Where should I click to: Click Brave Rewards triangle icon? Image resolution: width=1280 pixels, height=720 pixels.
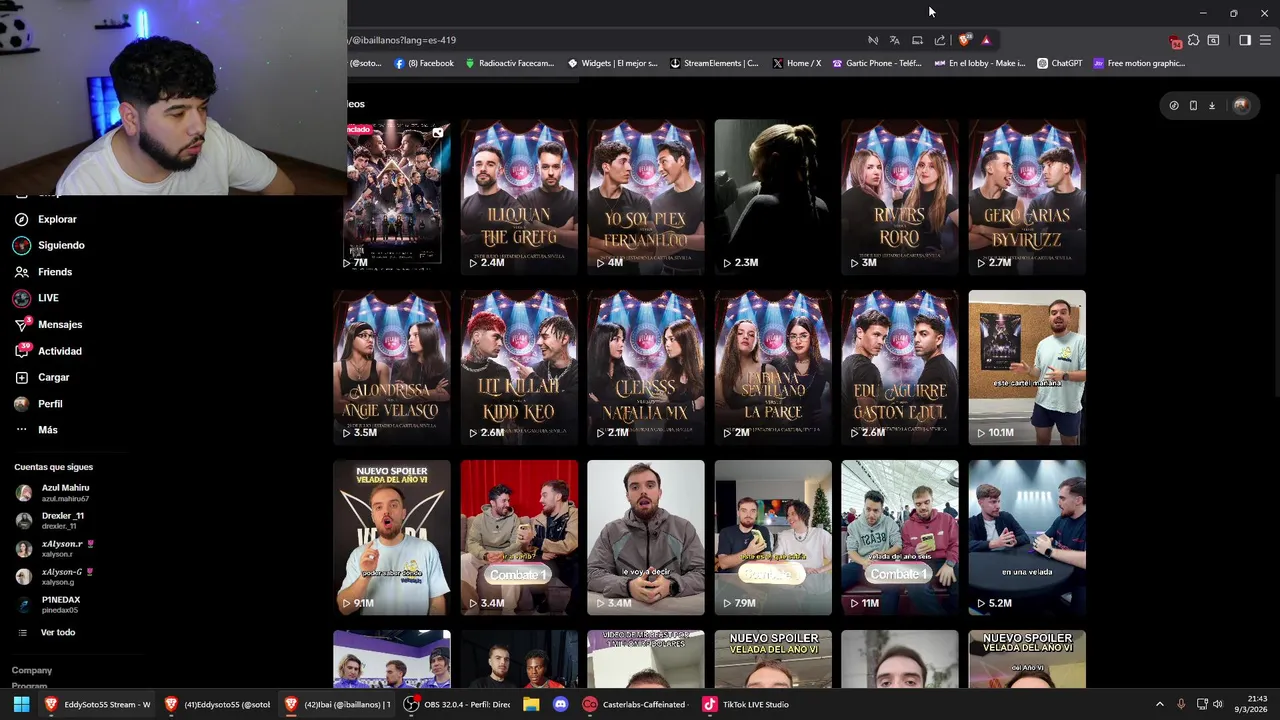(x=986, y=40)
